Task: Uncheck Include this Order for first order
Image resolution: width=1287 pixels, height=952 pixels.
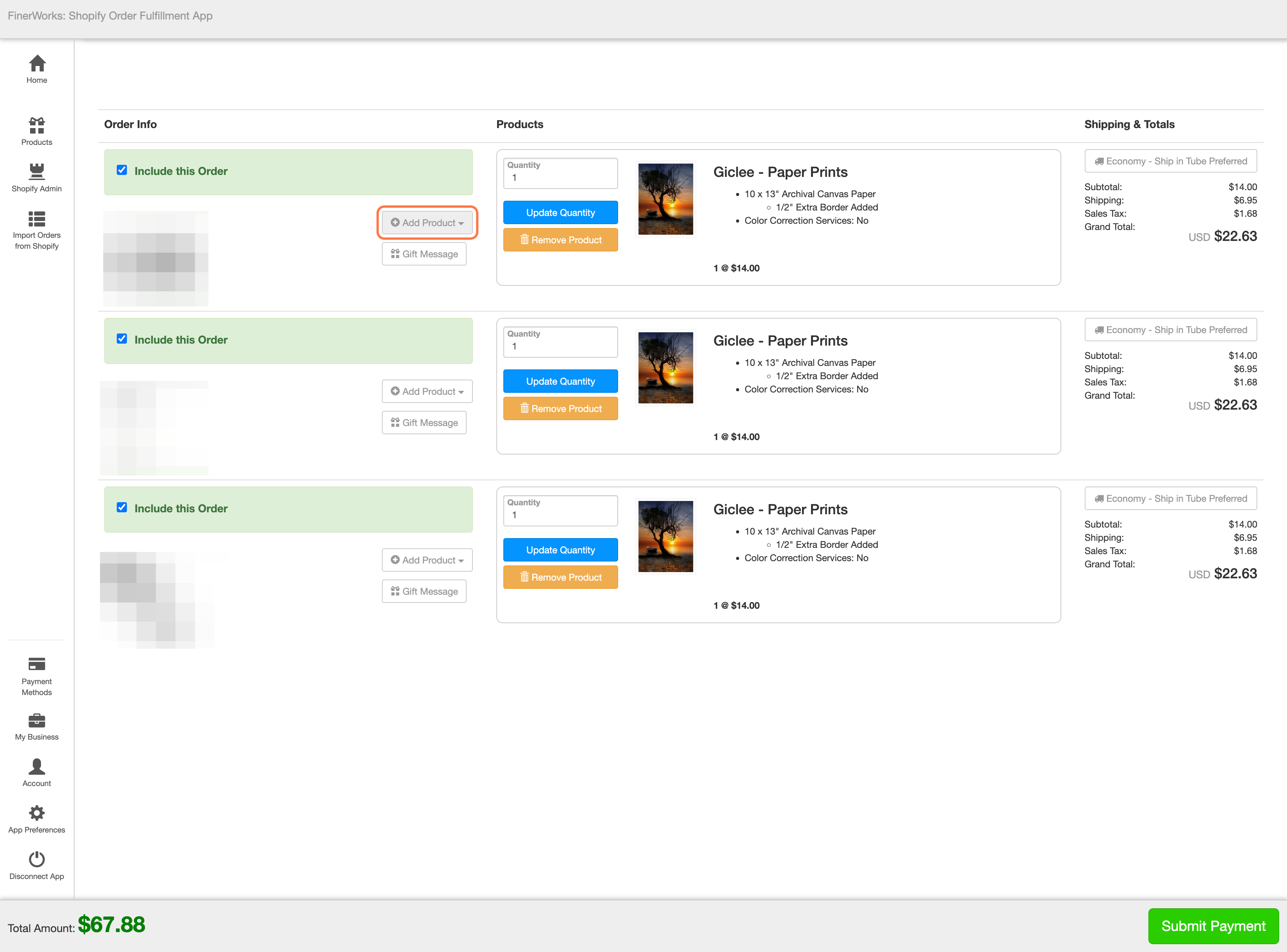Action: pyautogui.click(x=122, y=170)
